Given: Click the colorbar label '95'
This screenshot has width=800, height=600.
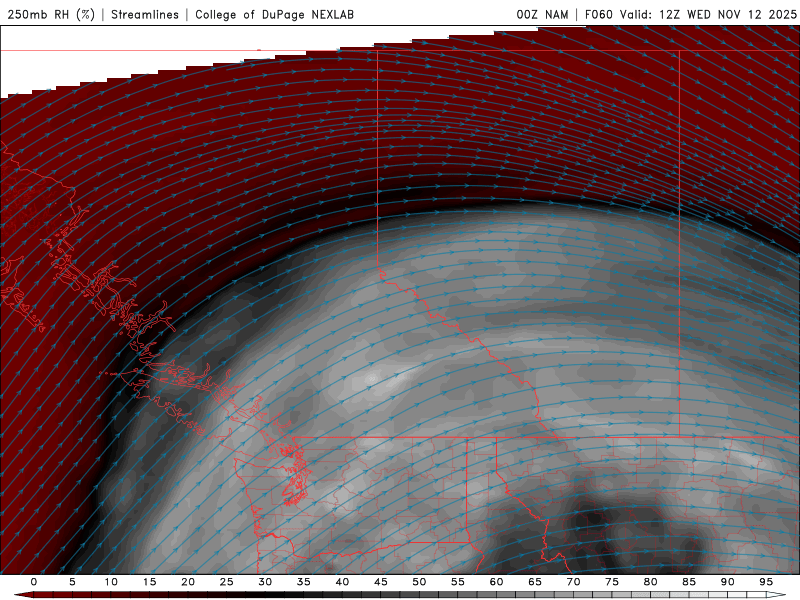Looking at the screenshot, I should click(x=766, y=582).
